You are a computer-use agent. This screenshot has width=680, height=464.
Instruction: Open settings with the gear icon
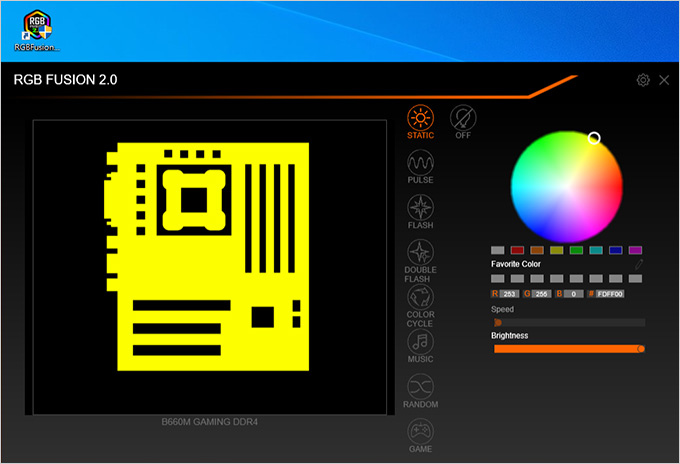tap(643, 80)
